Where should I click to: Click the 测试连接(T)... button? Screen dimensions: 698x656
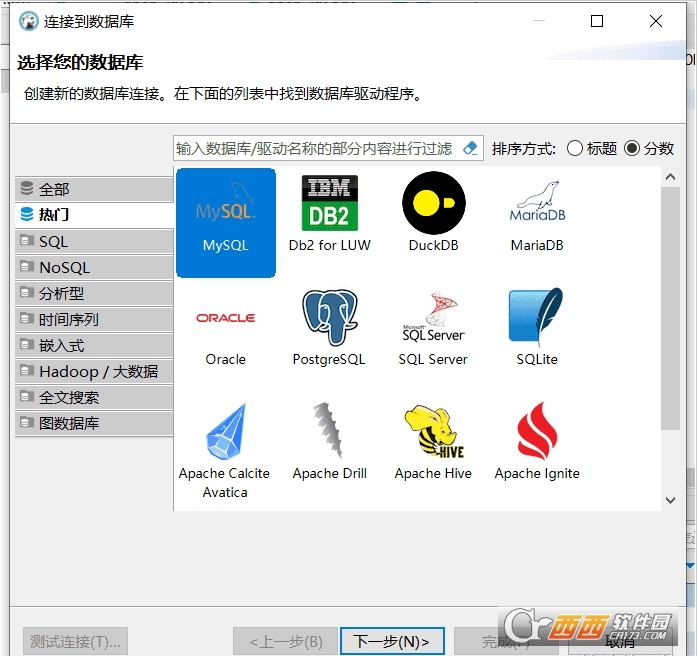(75, 641)
